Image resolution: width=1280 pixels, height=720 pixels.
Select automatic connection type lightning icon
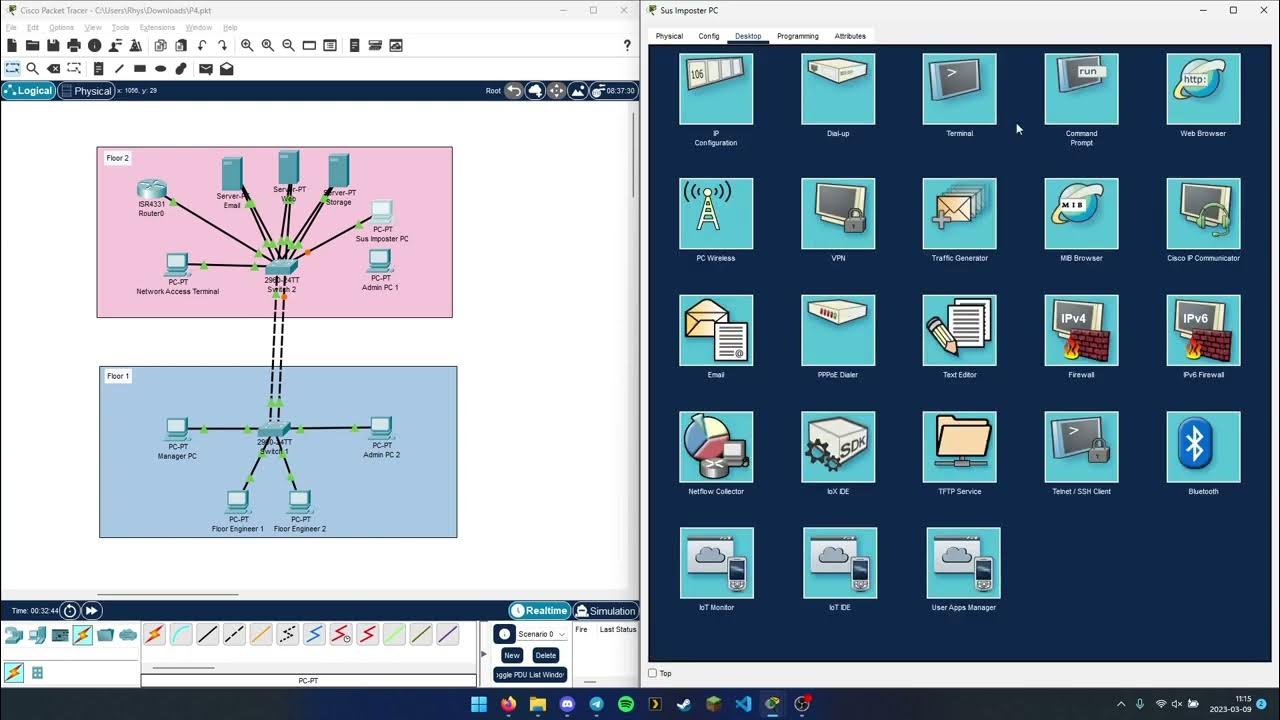tap(154, 634)
